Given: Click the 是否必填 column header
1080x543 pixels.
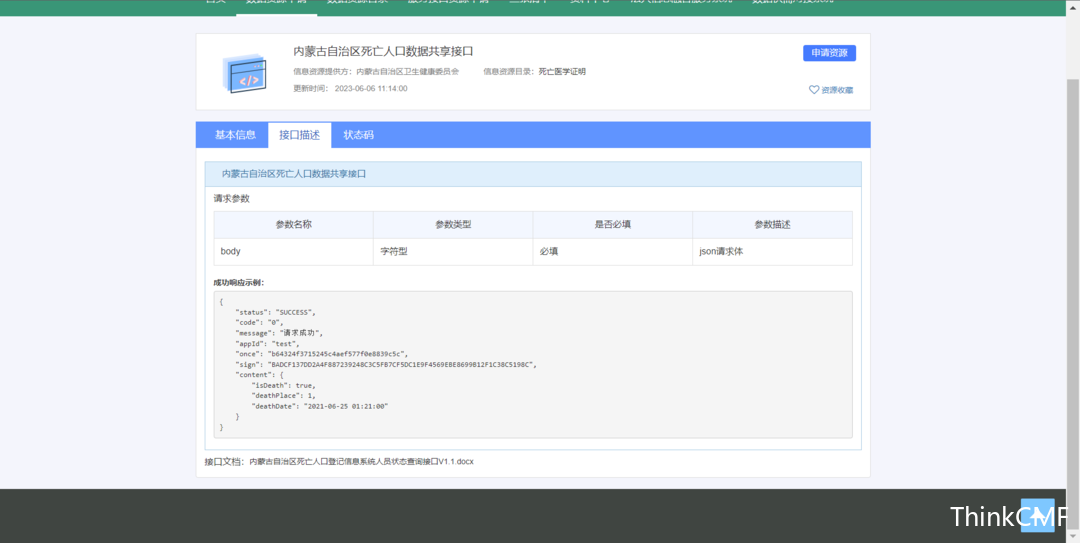Looking at the screenshot, I should (x=612, y=225).
